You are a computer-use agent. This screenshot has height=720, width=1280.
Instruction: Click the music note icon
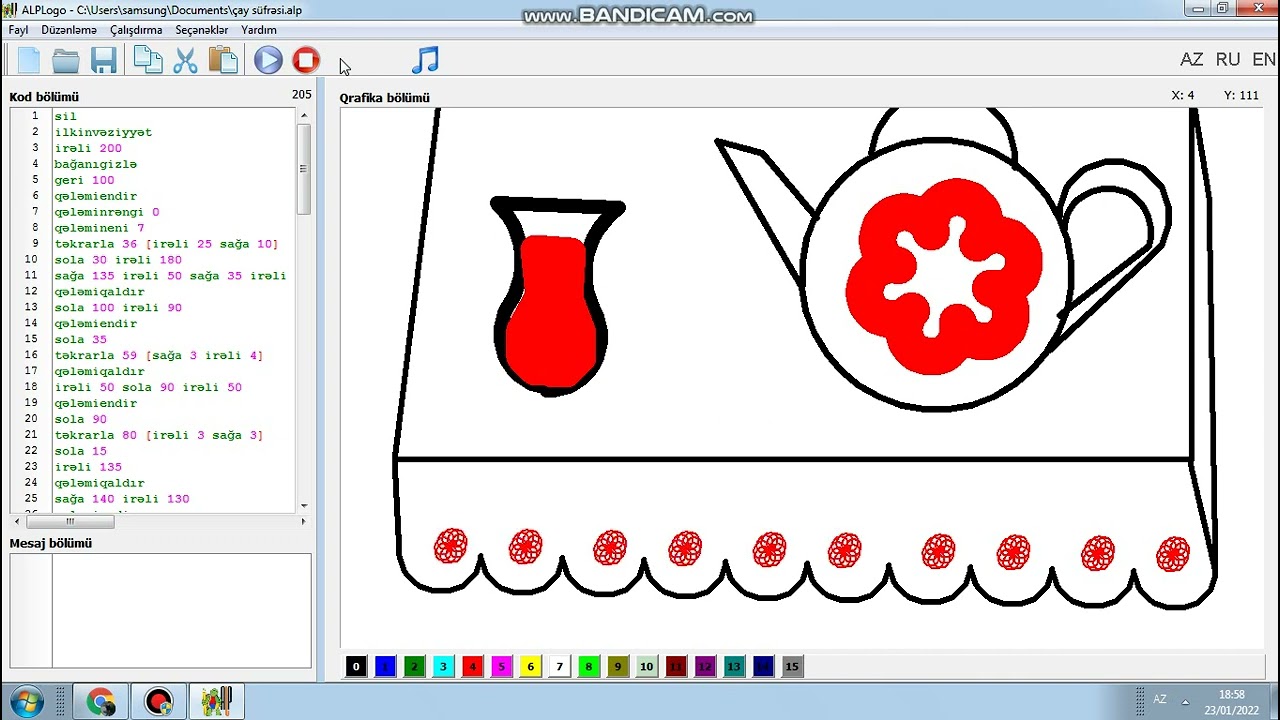pos(425,60)
